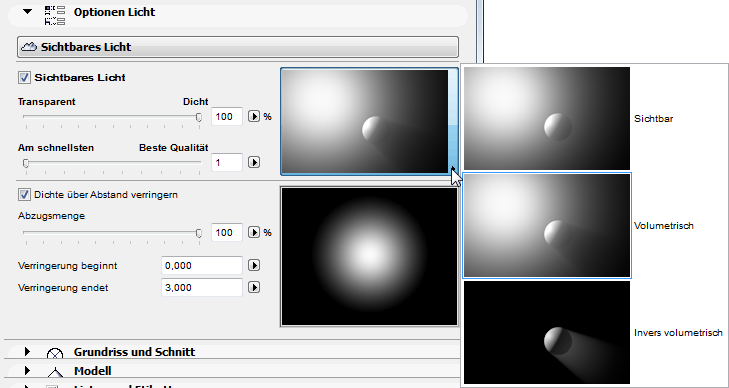Click the density percentage field showing 100
The height and width of the screenshot is (388, 729).
[227, 117]
